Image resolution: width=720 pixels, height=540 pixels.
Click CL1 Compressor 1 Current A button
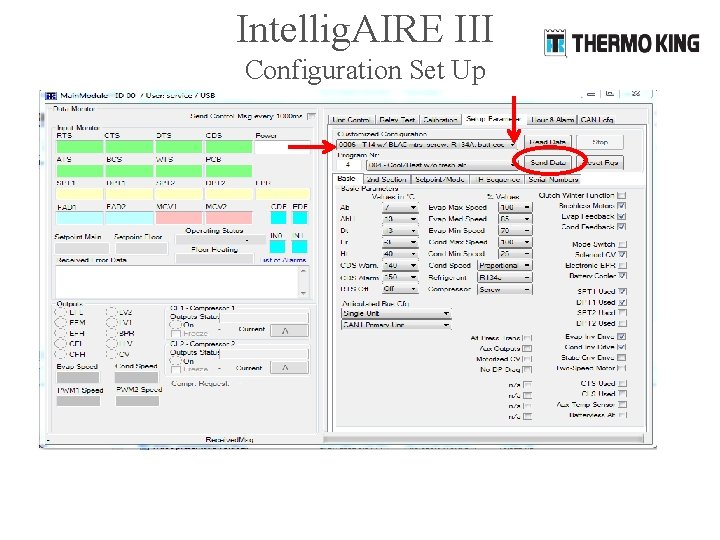(x=289, y=331)
